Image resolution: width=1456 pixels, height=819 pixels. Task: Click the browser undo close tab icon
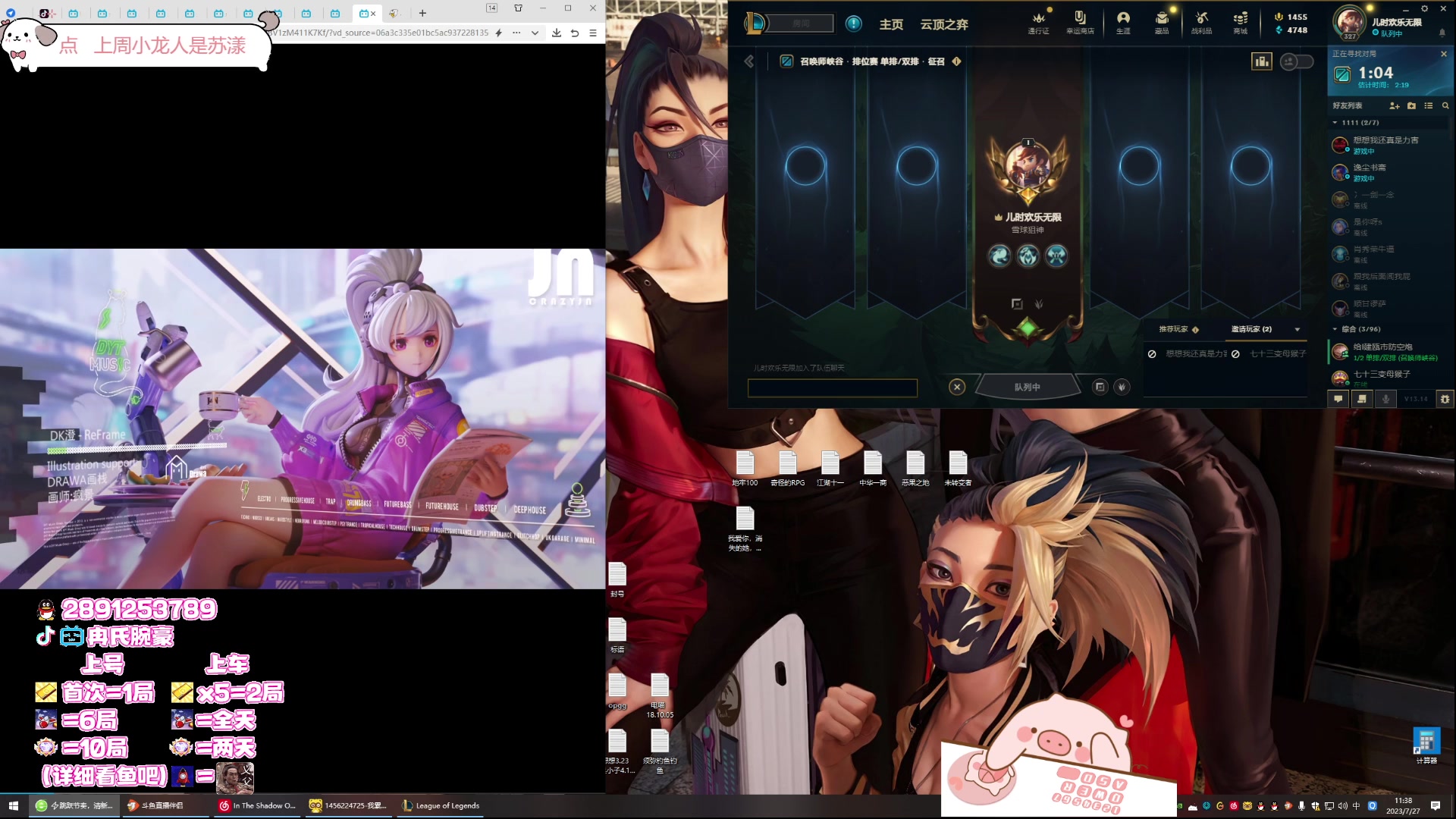[575, 33]
